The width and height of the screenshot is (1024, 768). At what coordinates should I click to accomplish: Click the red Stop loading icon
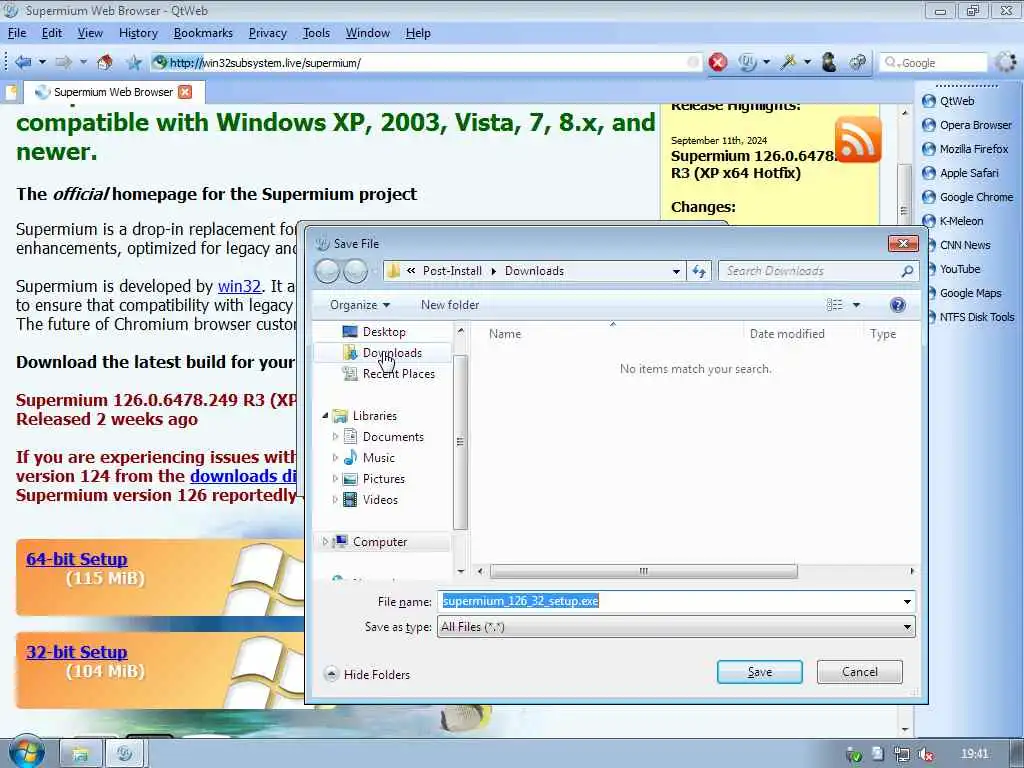click(718, 62)
